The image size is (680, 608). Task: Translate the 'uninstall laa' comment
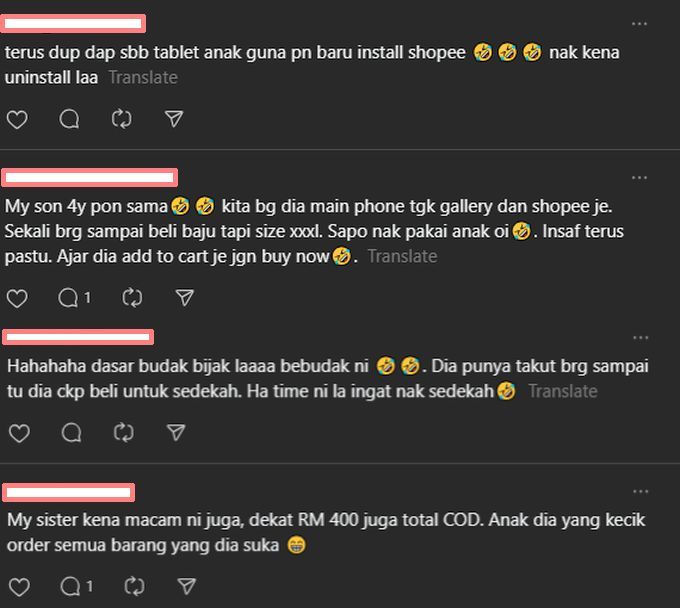coord(143,78)
